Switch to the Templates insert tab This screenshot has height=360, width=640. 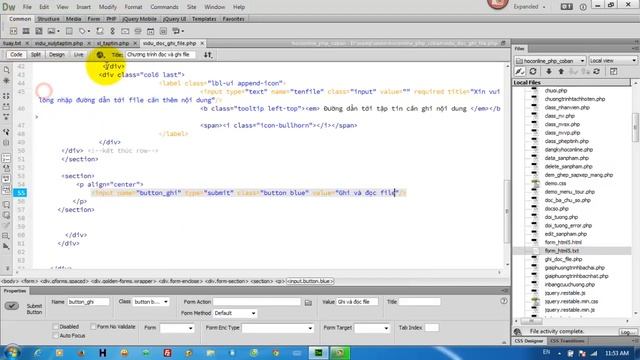[x=204, y=19]
